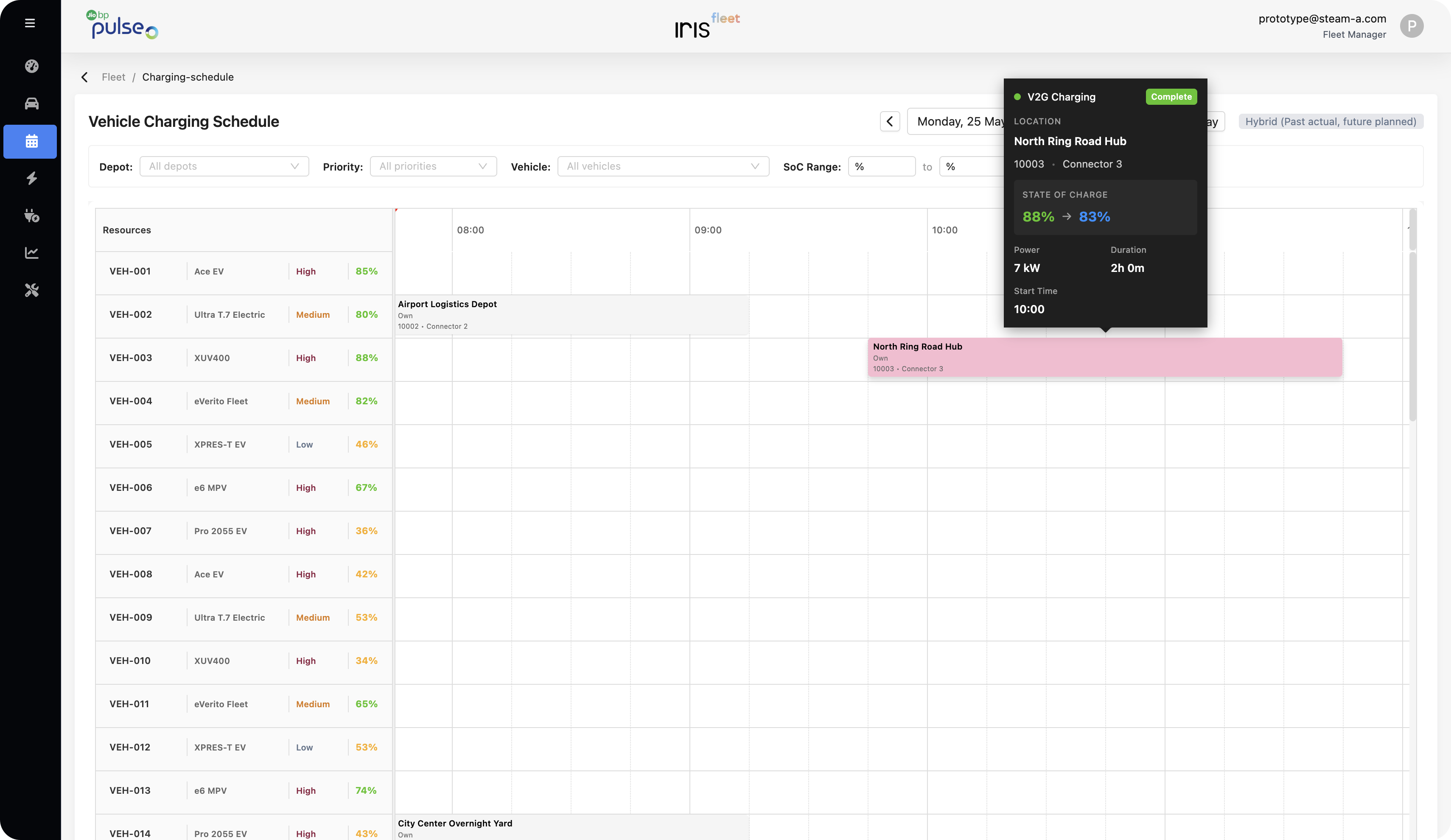Click the Medium priority of VEH-002
The image size is (1451, 840).
point(313,315)
